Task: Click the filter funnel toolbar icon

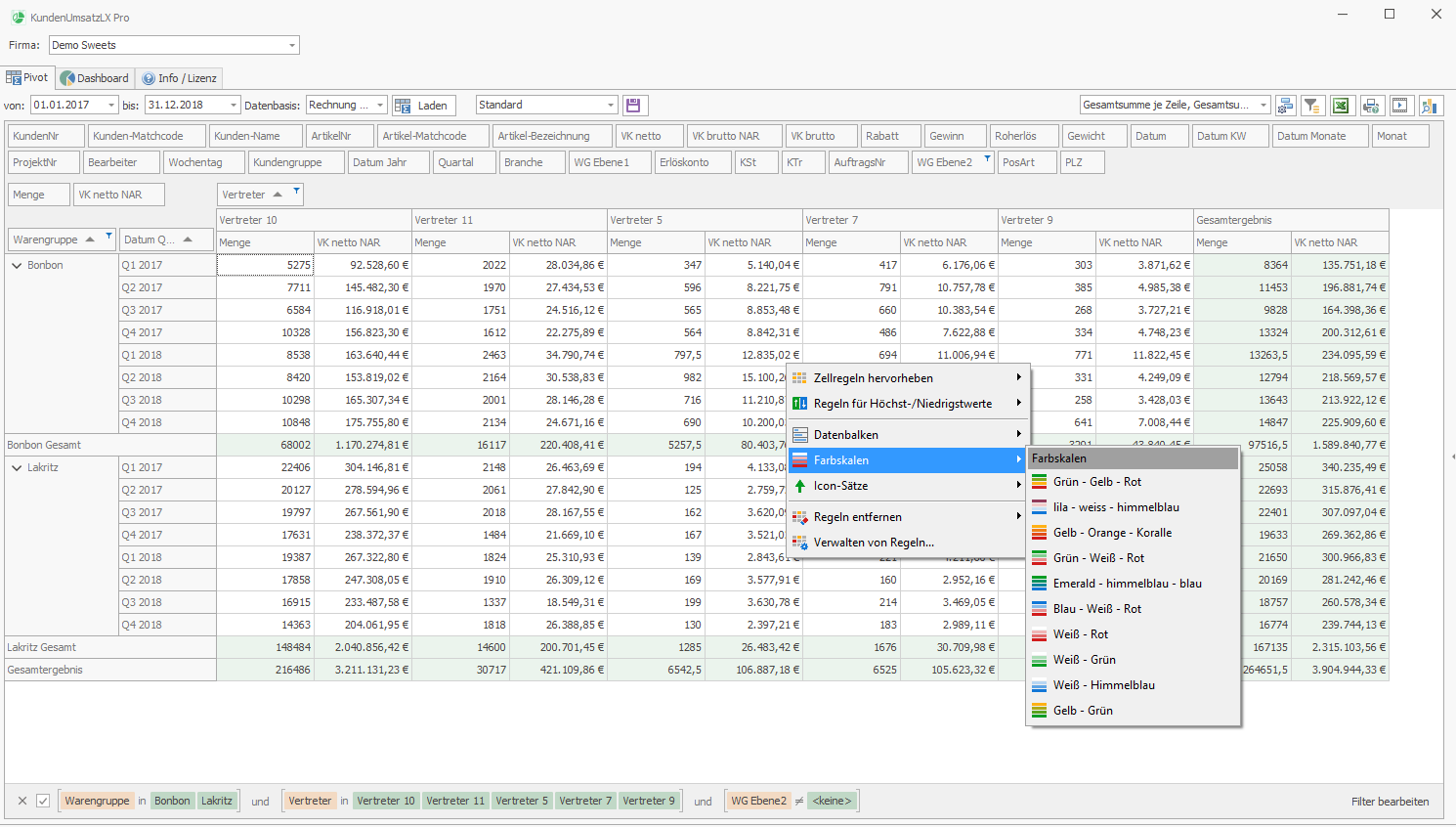Action: [1312, 106]
